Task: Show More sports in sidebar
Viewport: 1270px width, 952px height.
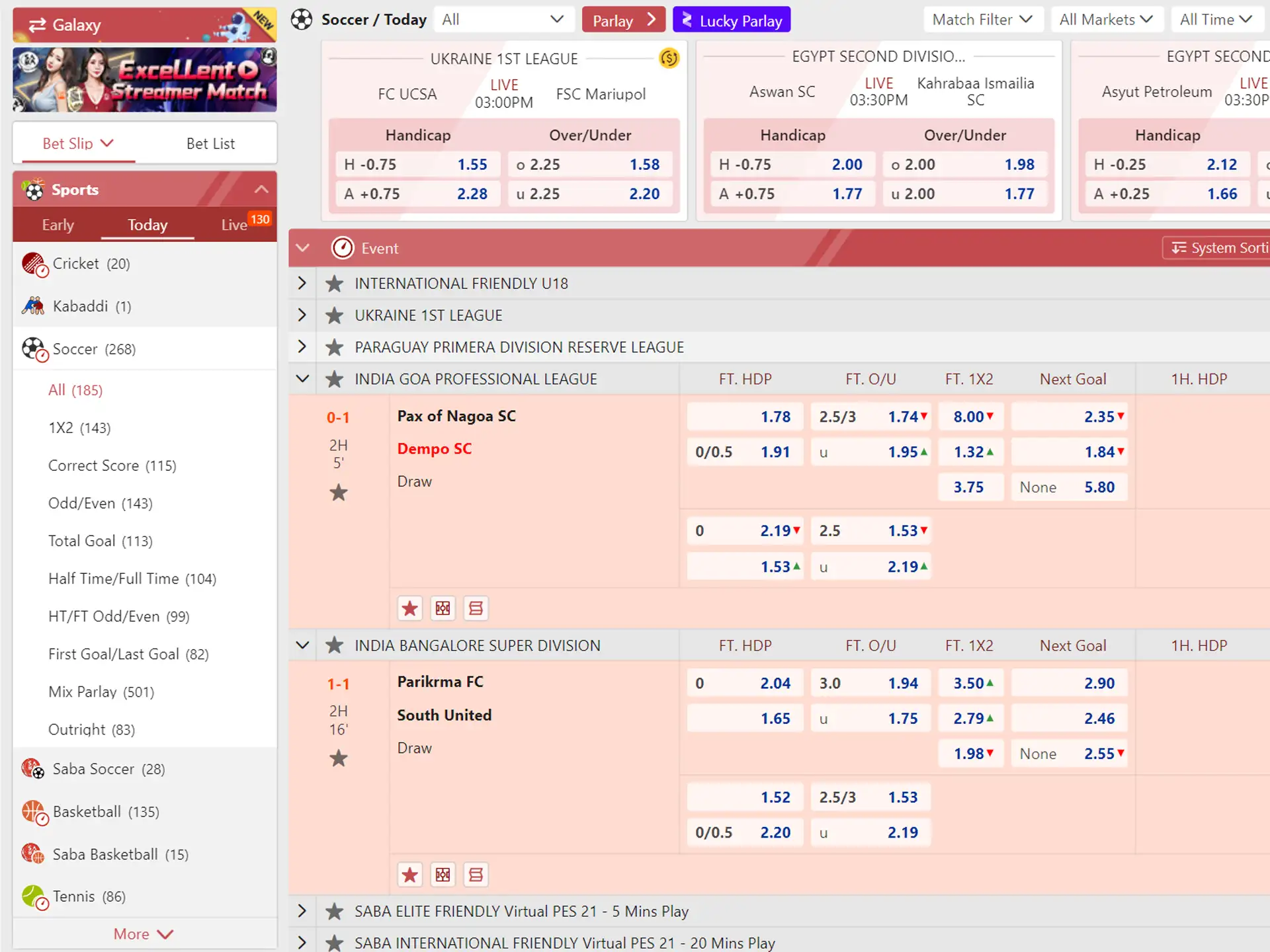Action: point(144,934)
